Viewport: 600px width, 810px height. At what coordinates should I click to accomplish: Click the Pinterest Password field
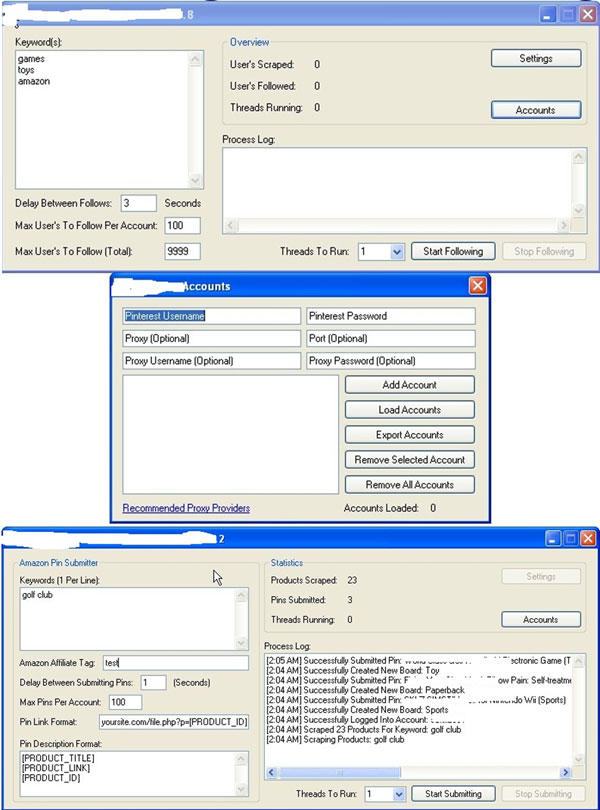tap(391, 316)
